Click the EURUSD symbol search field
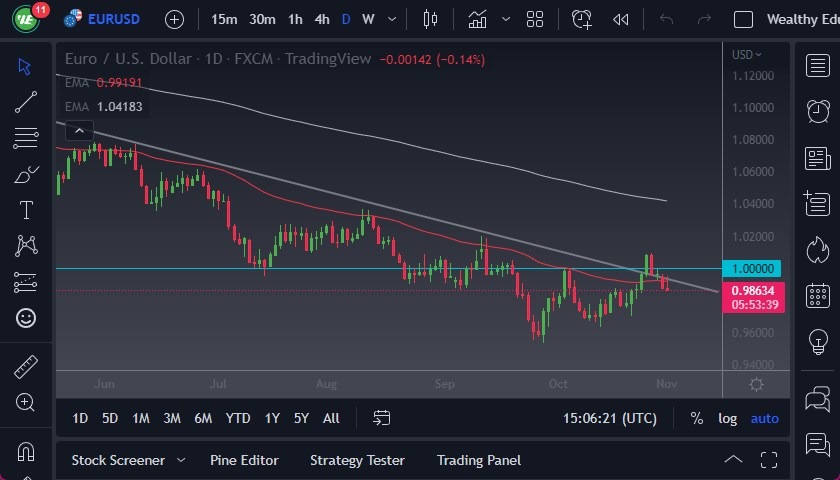Viewport: 840px width, 480px height. 113,19
